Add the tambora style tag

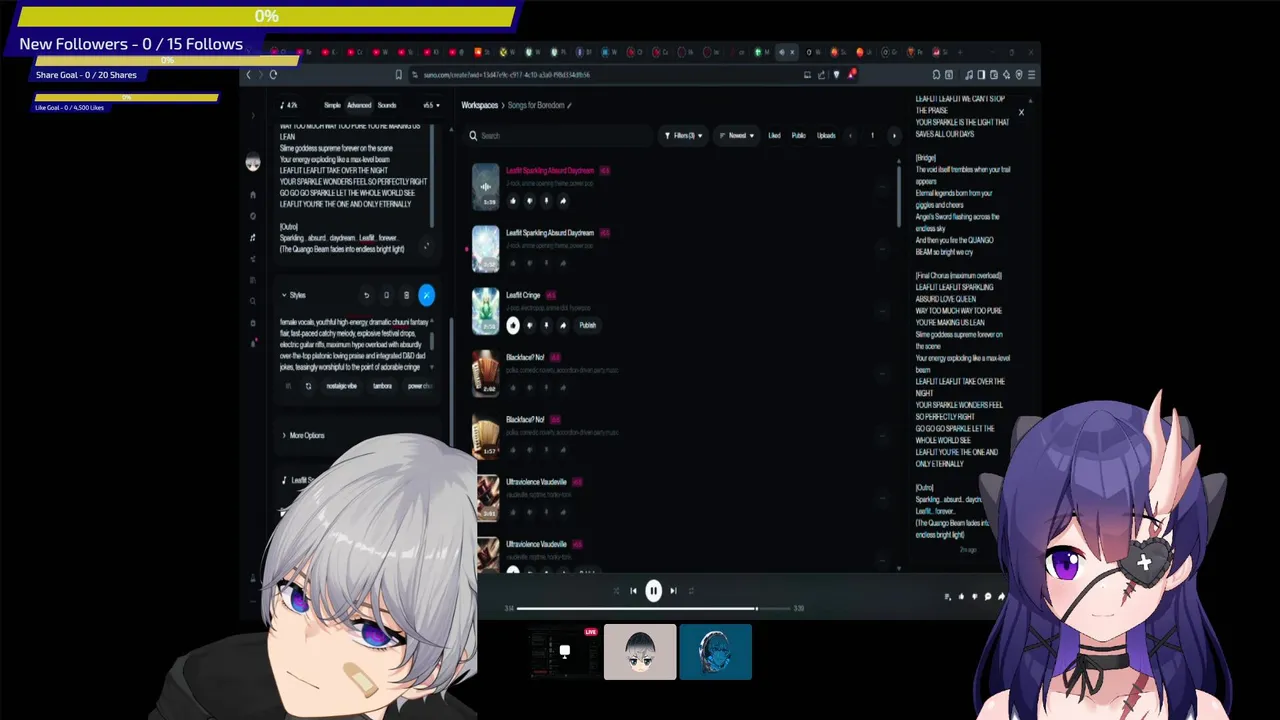(382, 386)
